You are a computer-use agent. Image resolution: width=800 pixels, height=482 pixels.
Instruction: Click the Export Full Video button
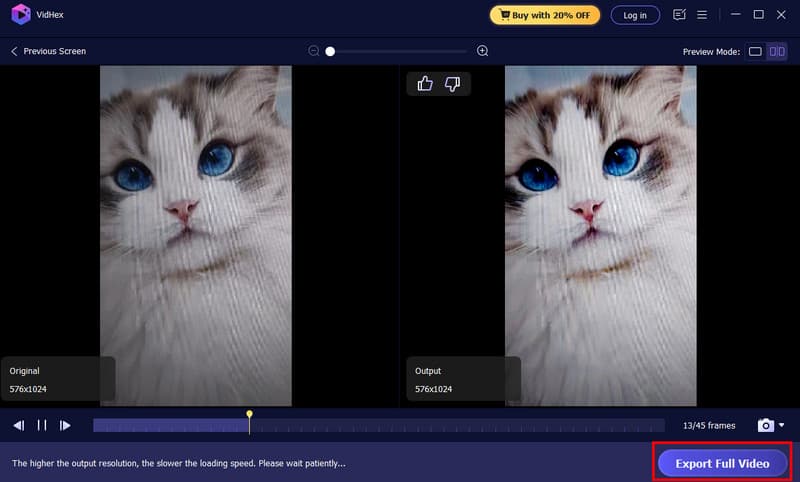pos(722,463)
